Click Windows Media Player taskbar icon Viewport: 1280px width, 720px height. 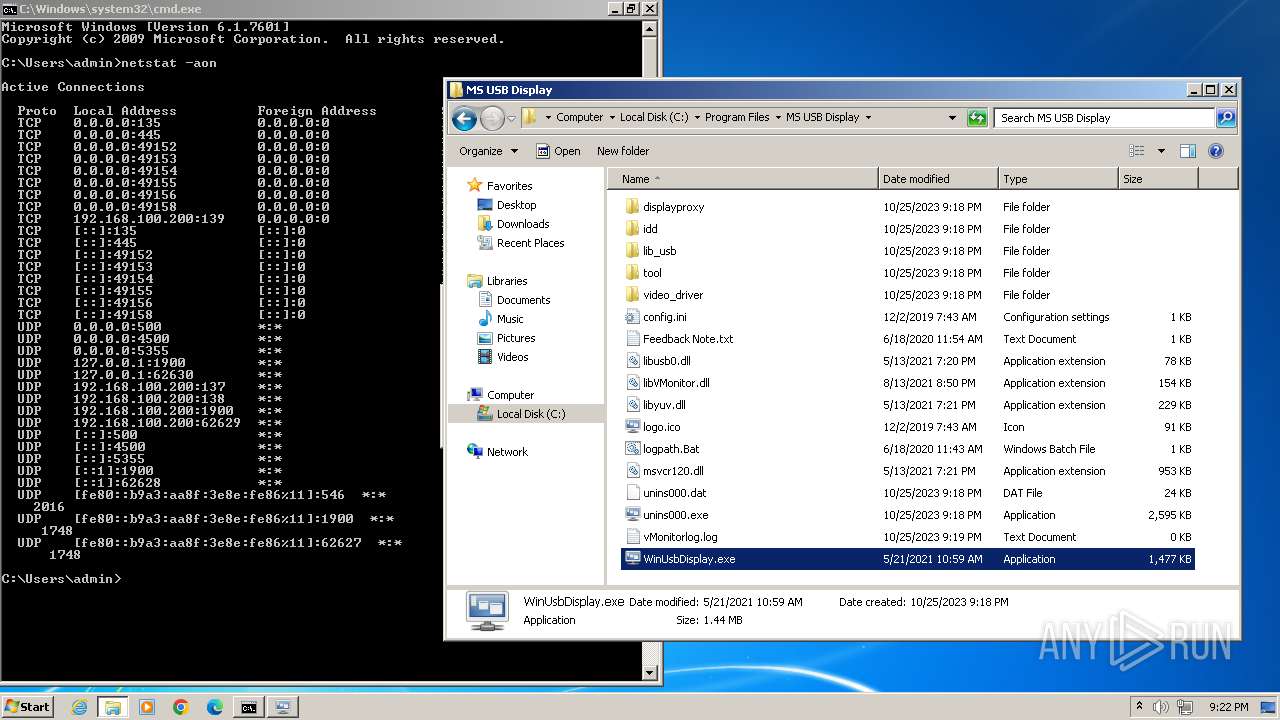coord(147,707)
